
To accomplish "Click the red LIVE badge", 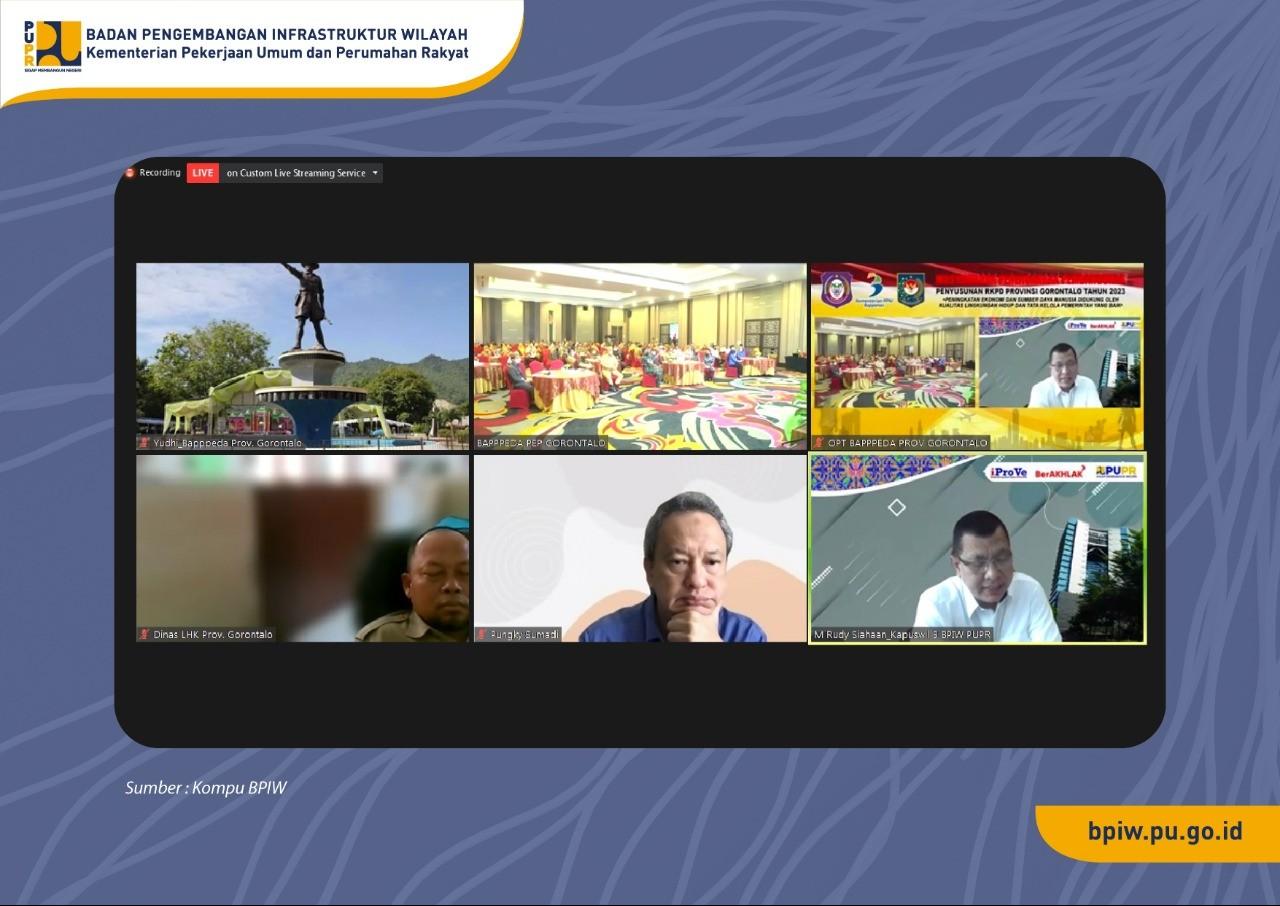I will (203, 173).
